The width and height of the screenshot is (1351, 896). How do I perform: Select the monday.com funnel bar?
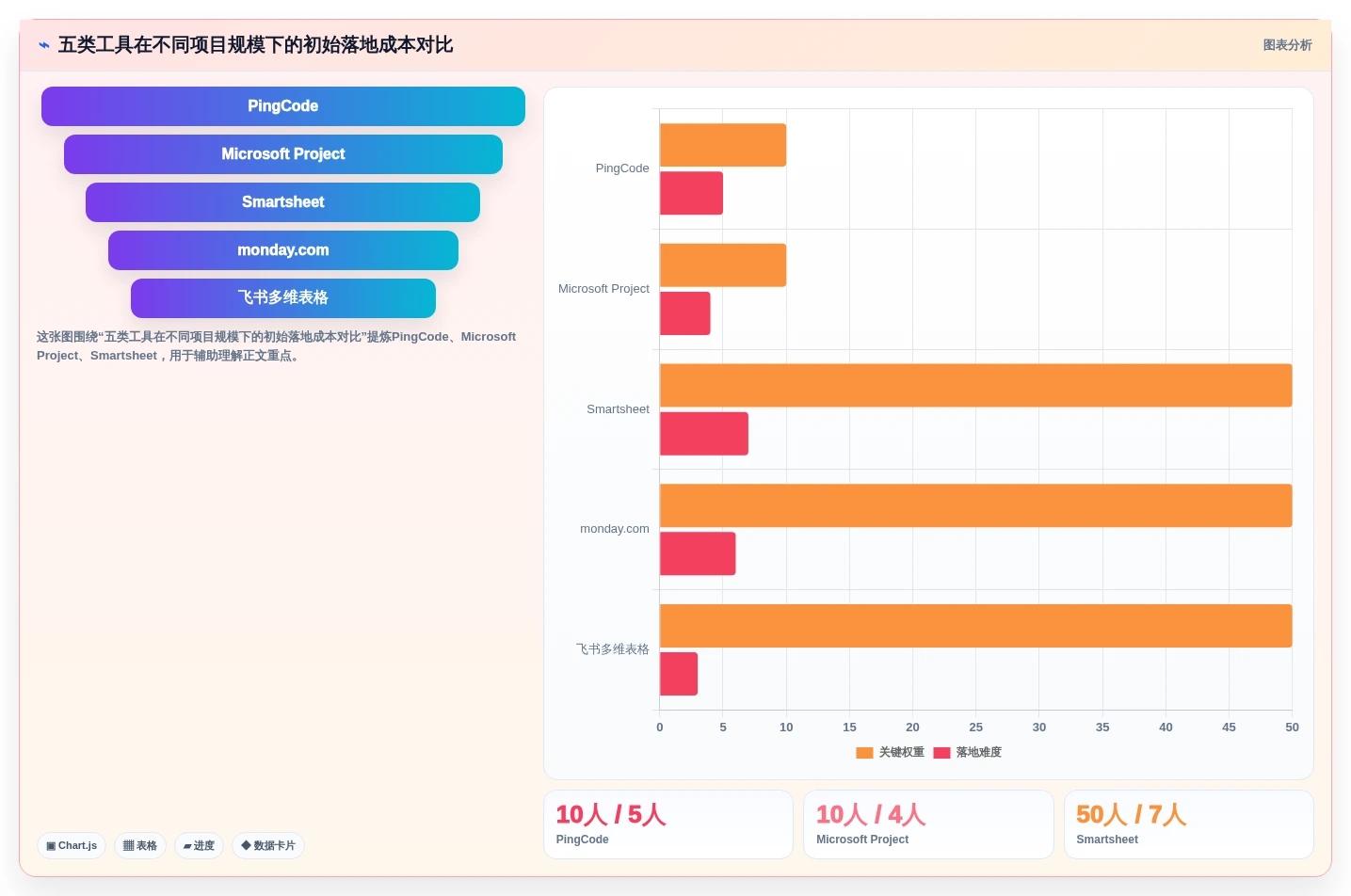pyautogui.click(x=283, y=250)
